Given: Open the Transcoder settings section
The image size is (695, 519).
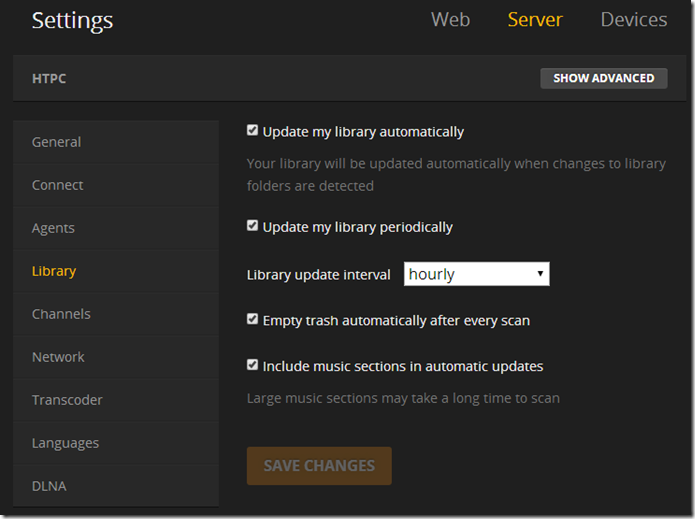Looking at the screenshot, I should (67, 400).
